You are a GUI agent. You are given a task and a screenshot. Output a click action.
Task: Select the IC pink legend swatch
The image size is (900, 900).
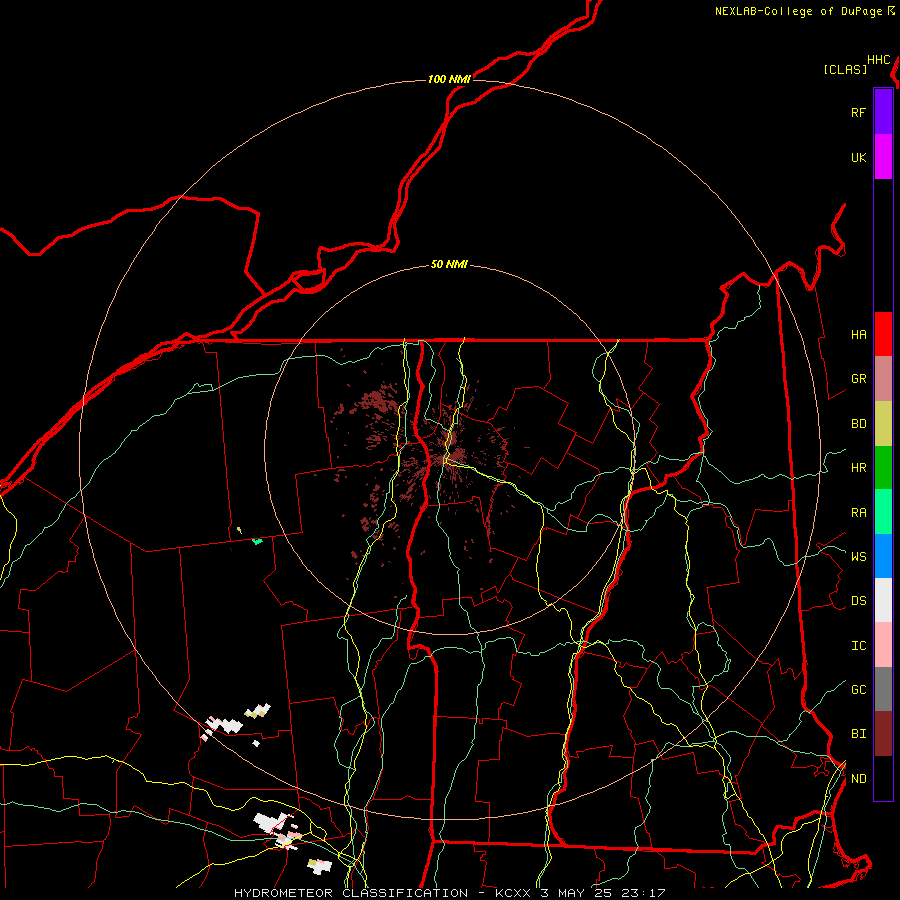point(883,645)
